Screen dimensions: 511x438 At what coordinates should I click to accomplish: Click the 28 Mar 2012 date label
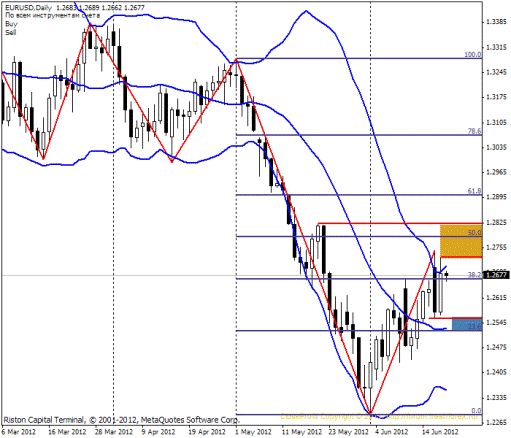point(114,432)
